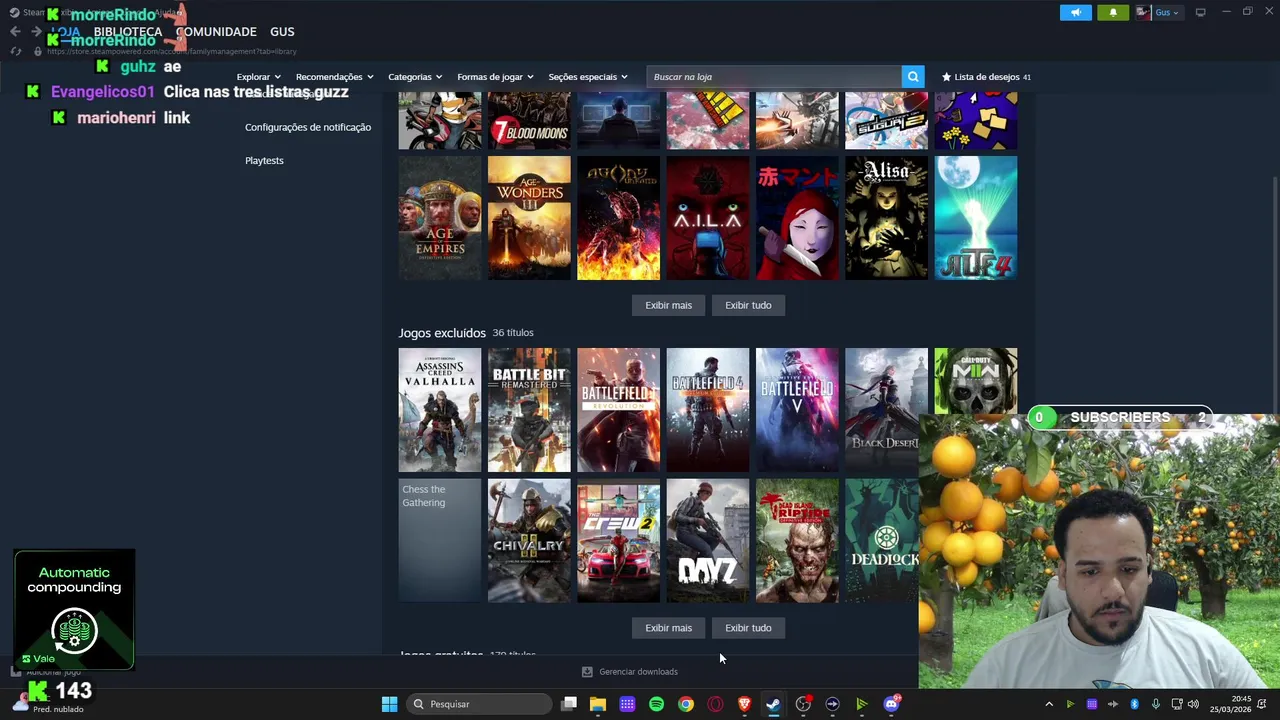Click the Gerenciar downloads icon
Screen dimensions: 1280x720
pyautogui.click(x=587, y=672)
